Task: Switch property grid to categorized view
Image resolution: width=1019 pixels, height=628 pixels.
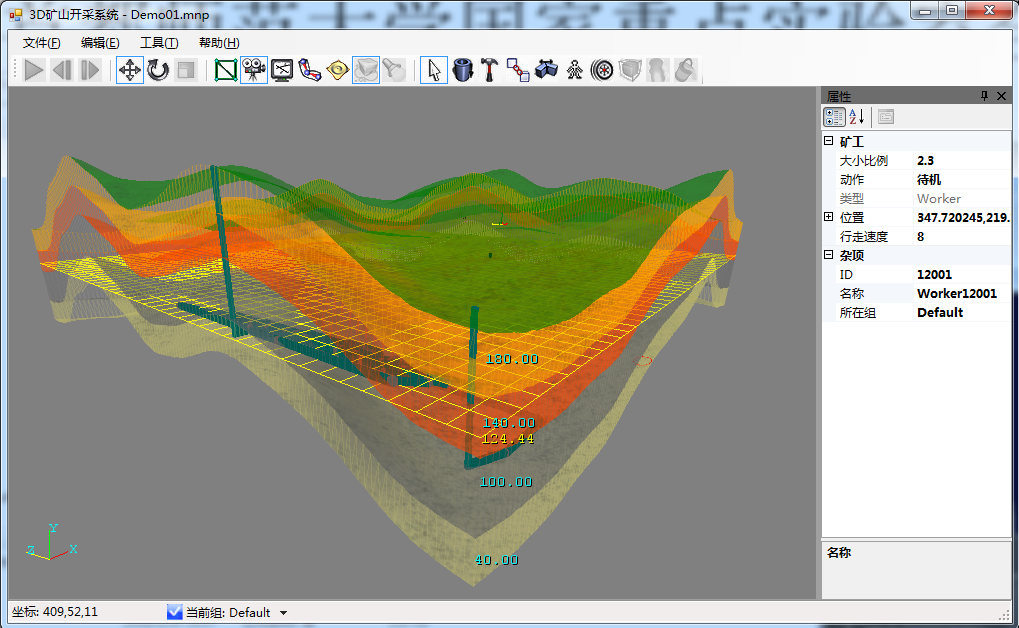Action: pyautogui.click(x=834, y=117)
